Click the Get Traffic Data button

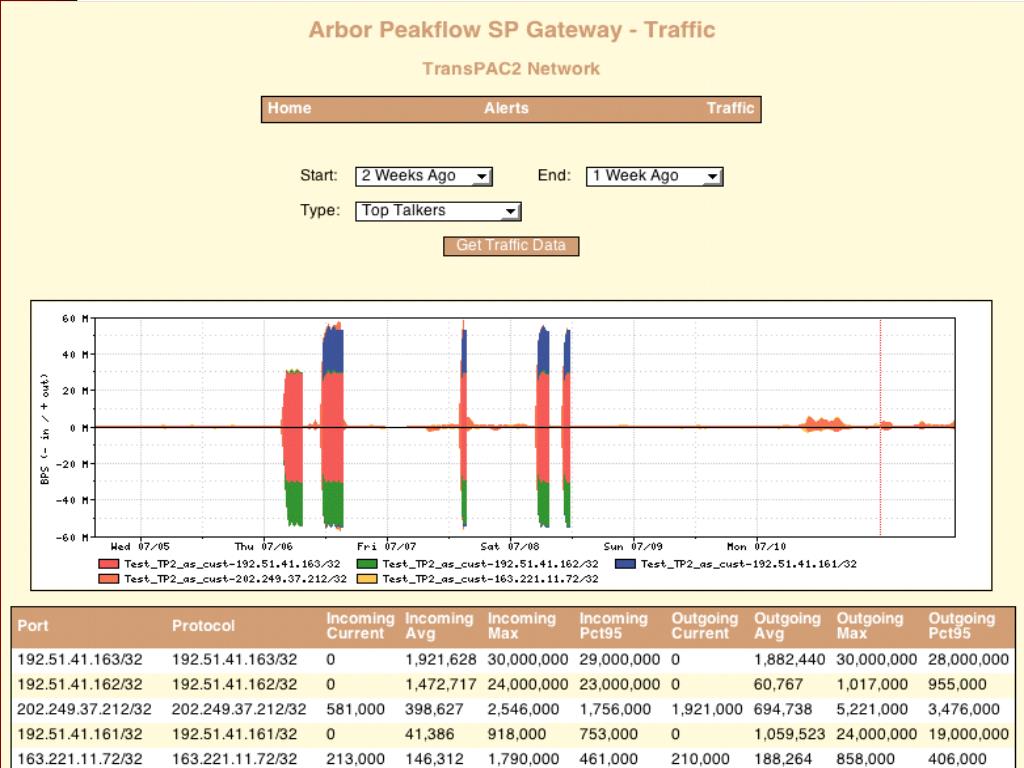(x=511, y=246)
